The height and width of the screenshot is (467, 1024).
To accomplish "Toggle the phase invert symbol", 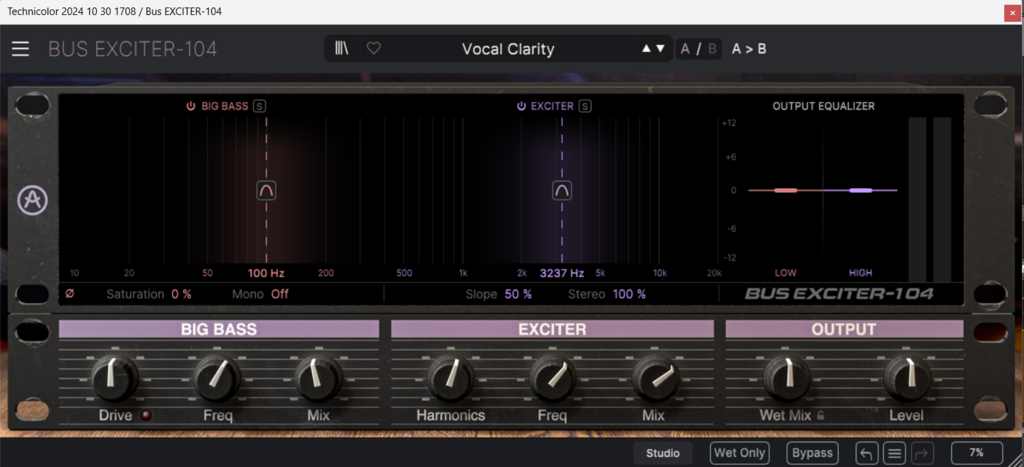I will [70, 294].
